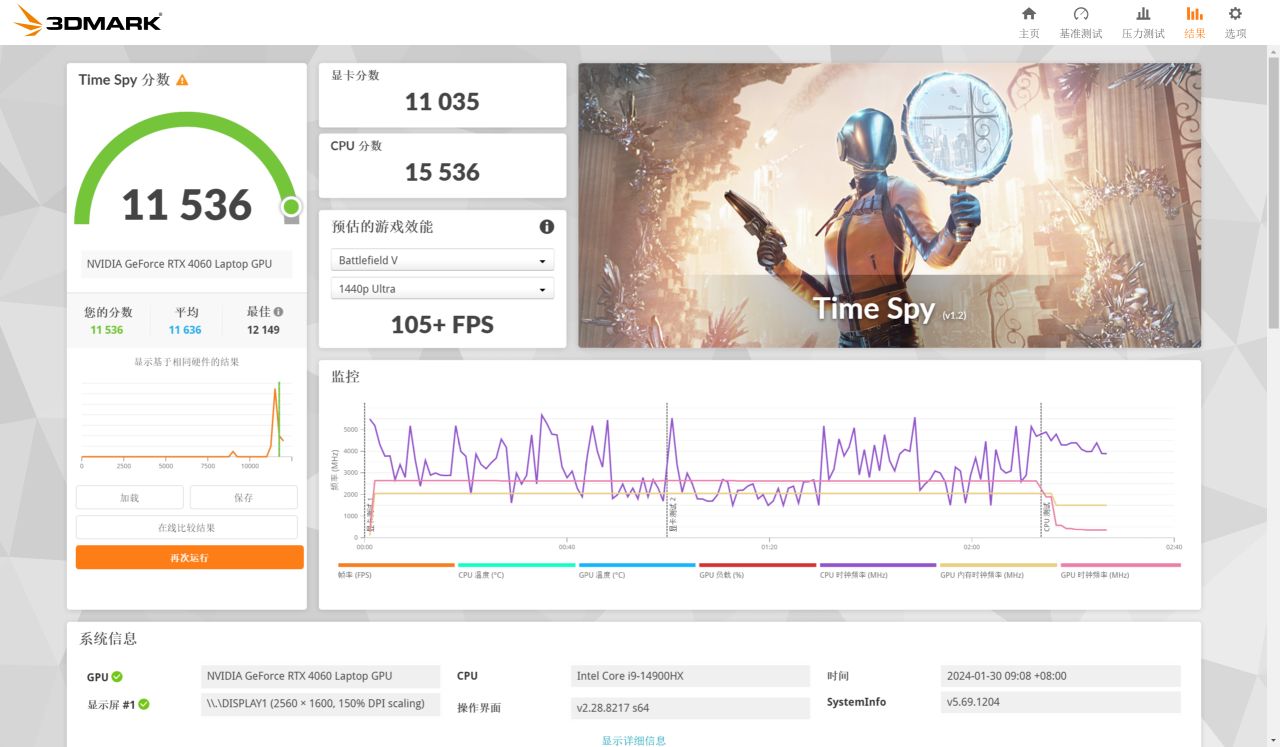Toggle the GPU 时钟频率 legend swatch

click(1120, 565)
